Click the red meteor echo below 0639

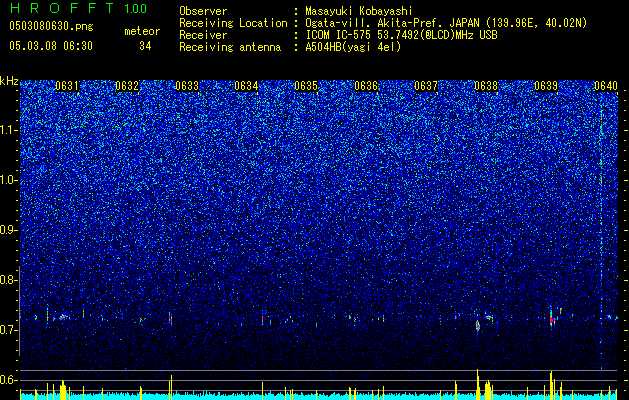(552, 319)
